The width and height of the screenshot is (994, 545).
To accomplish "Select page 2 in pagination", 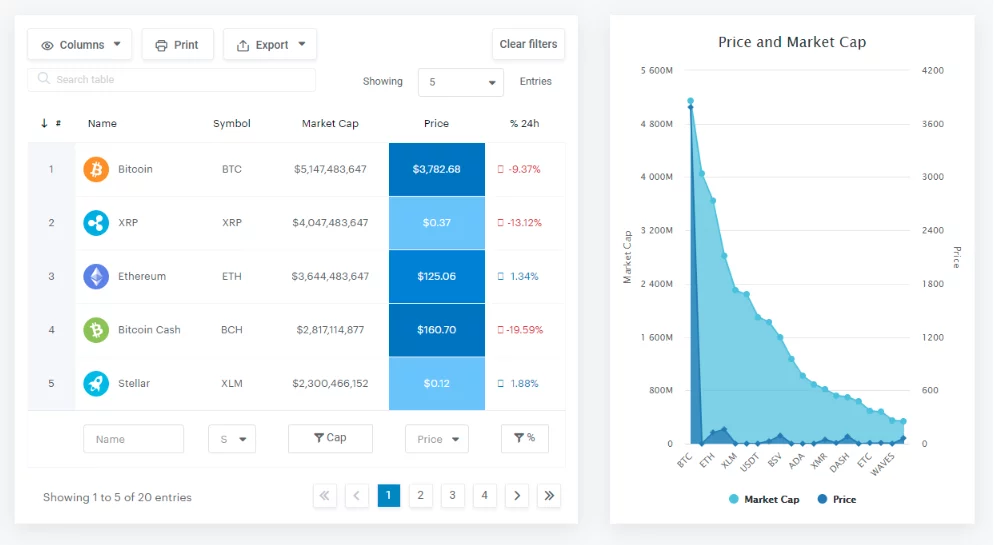I will (x=421, y=496).
